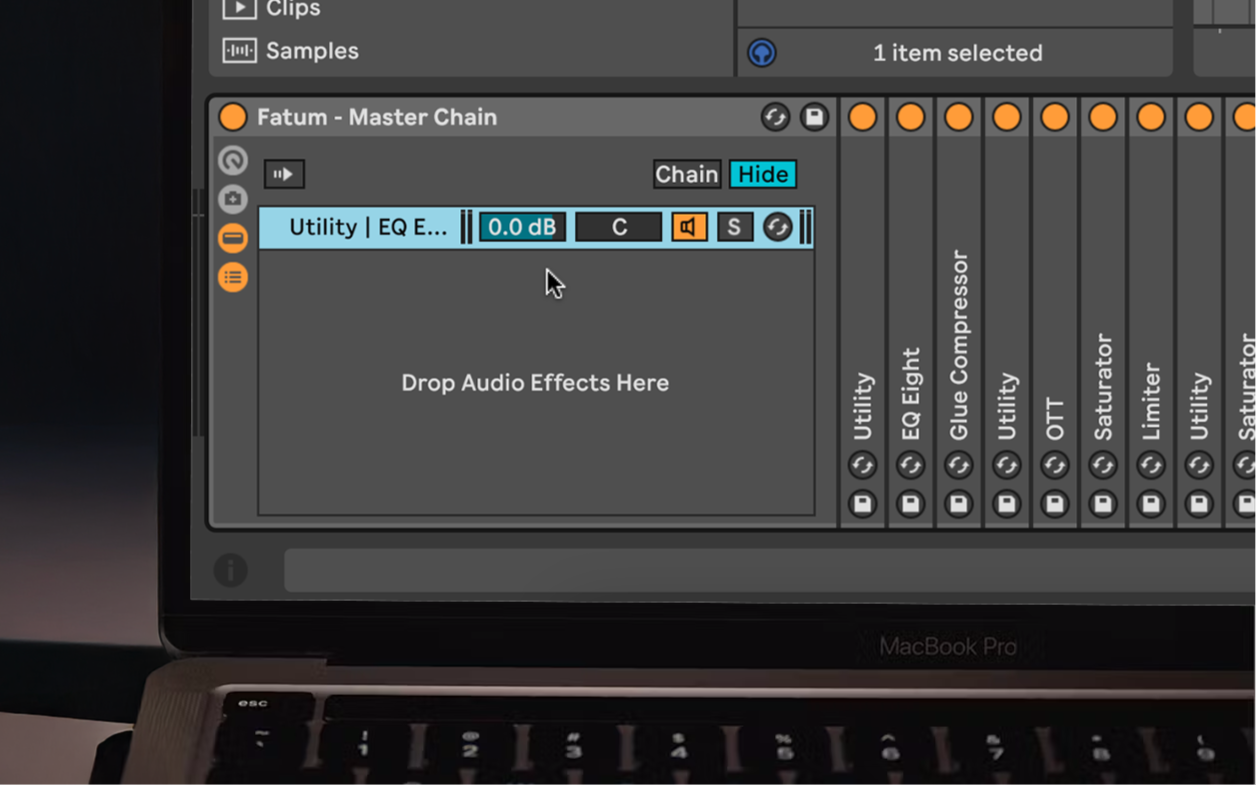Viewport: 1256px width, 785px height.
Task: Click the save preset icon under Limiter
Action: tap(1150, 504)
